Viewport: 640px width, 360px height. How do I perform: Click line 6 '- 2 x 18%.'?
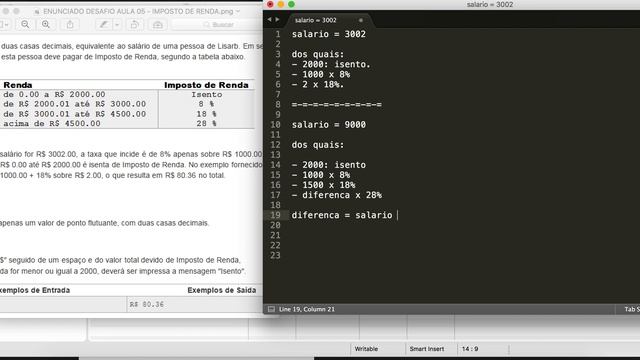318,84
